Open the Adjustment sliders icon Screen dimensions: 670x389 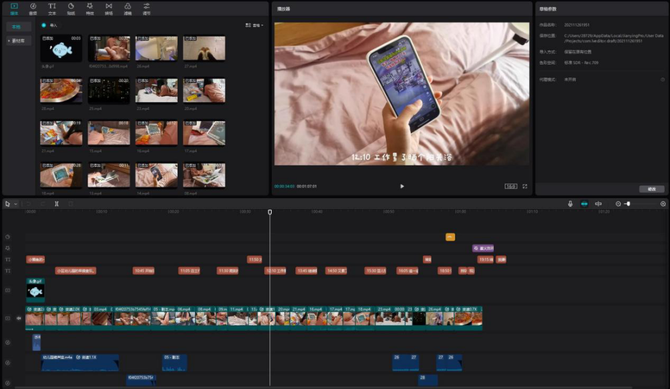point(146,8)
